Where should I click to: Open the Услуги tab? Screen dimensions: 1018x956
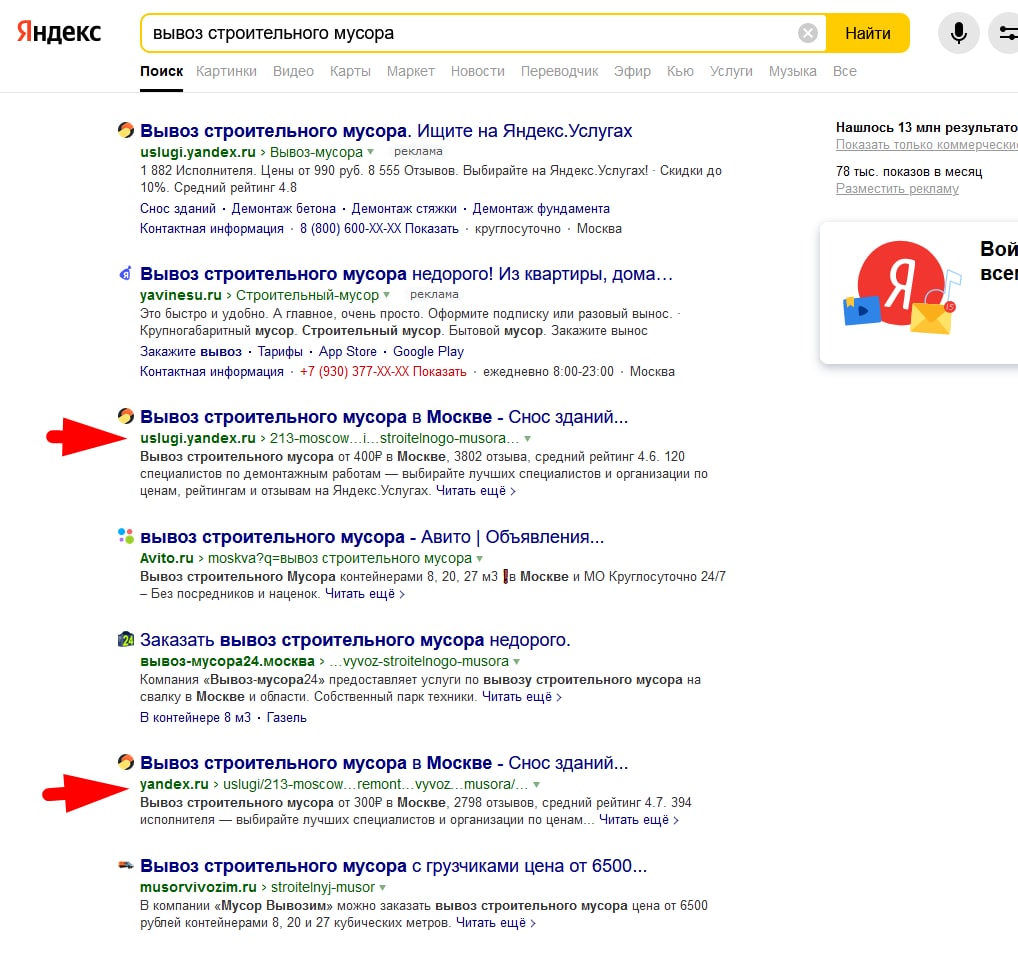(731, 71)
